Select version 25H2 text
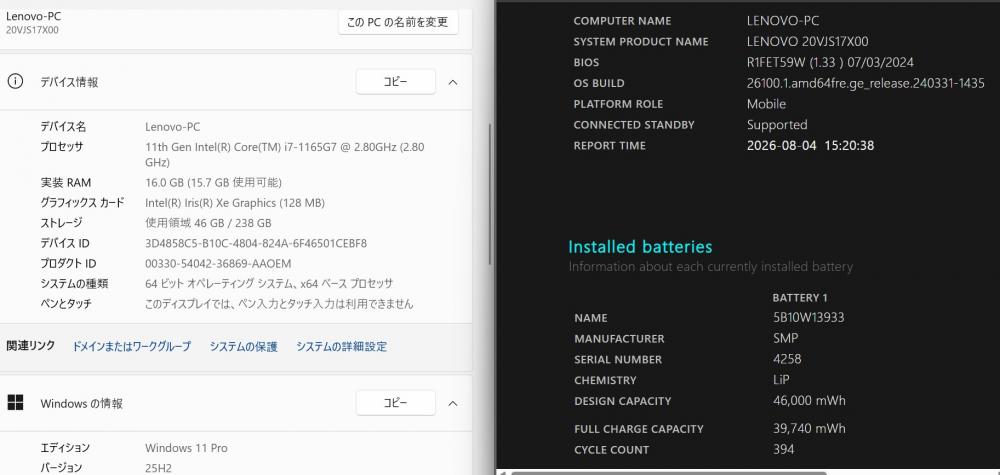The width and height of the screenshot is (1000, 475). coord(158,467)
